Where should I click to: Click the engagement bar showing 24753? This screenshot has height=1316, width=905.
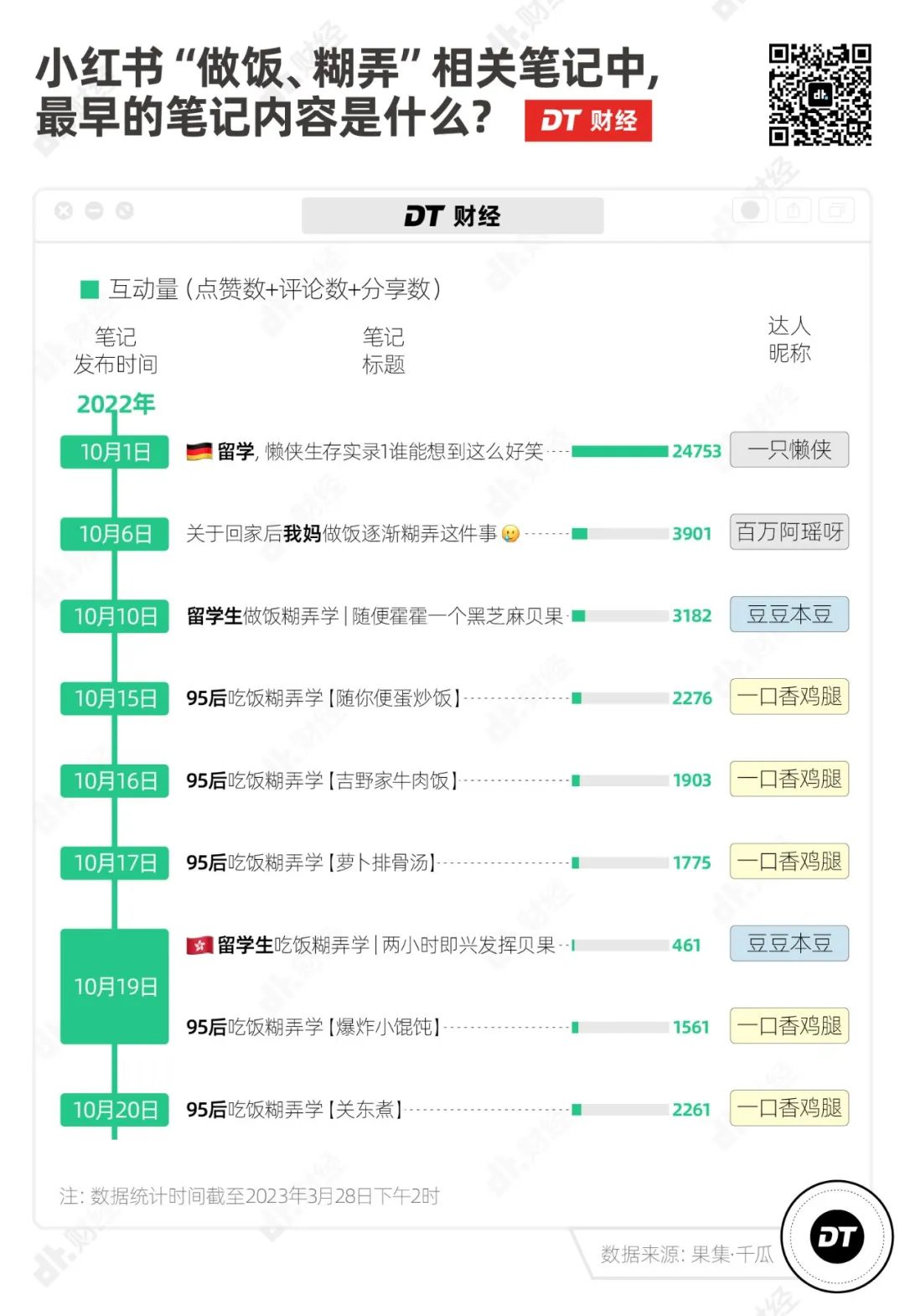(x=620, y=452)
